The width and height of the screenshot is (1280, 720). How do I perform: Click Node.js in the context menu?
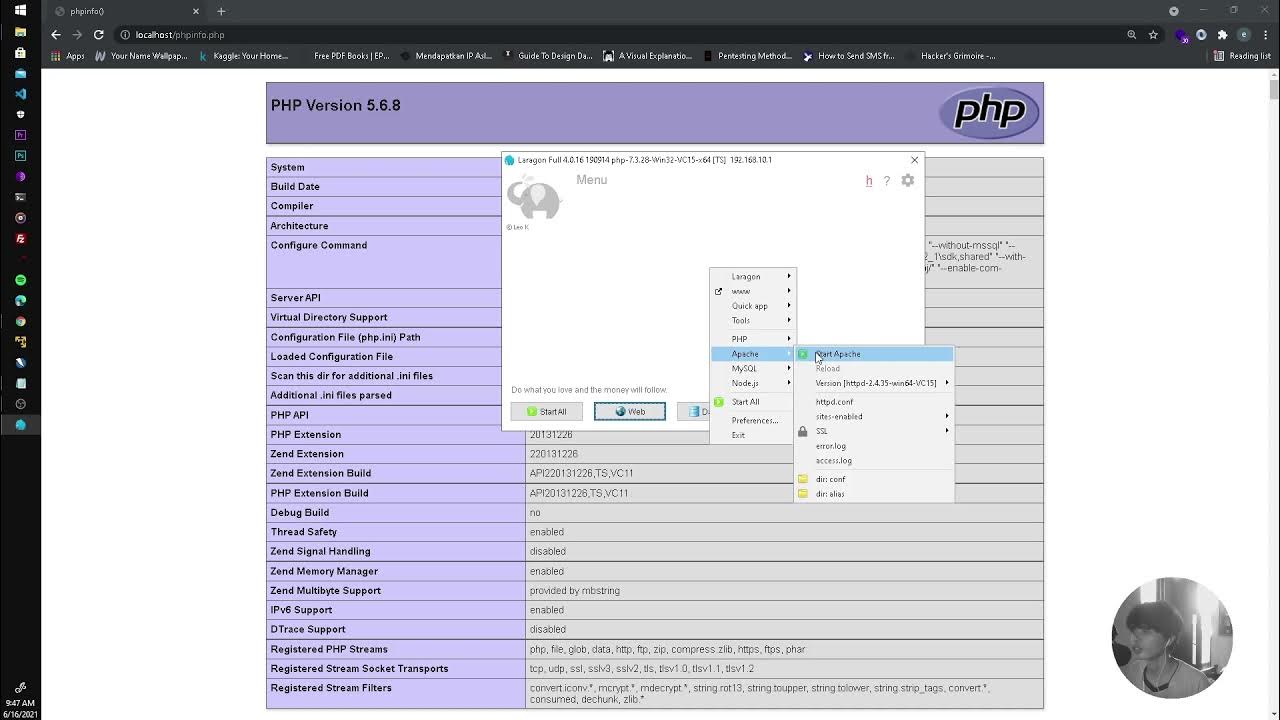752,383
